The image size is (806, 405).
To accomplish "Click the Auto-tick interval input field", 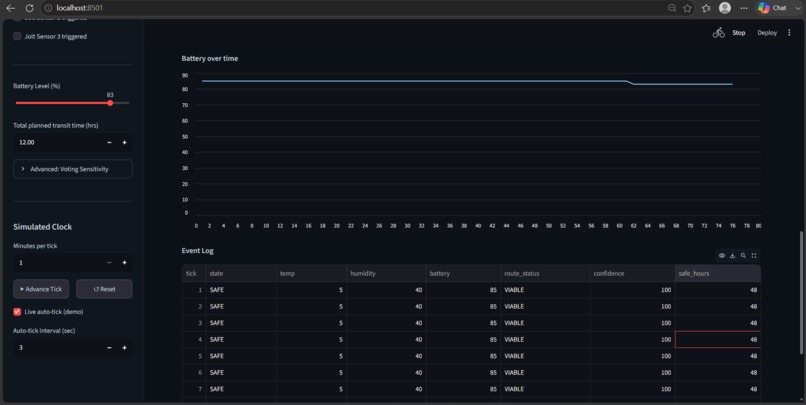I will [x=58, y=347].
